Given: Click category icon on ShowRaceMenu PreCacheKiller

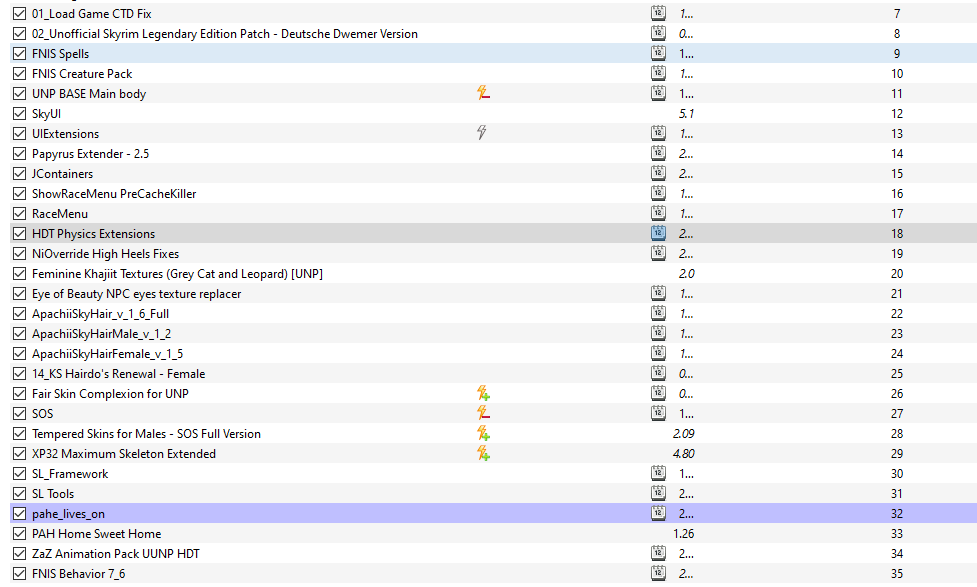Looking at the screenshot, I should pos(658,193).
